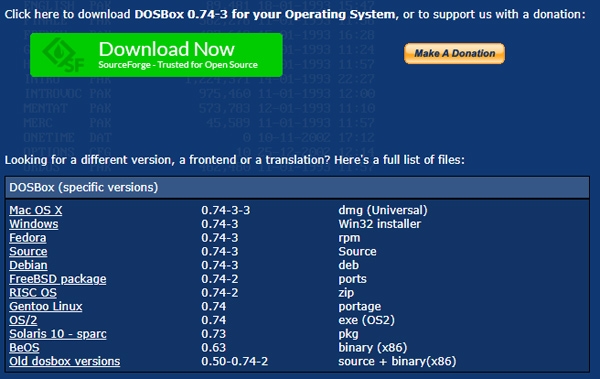600x379 pixels.
Task: Click the Old dosbox versions link
Action: point(65,362)
